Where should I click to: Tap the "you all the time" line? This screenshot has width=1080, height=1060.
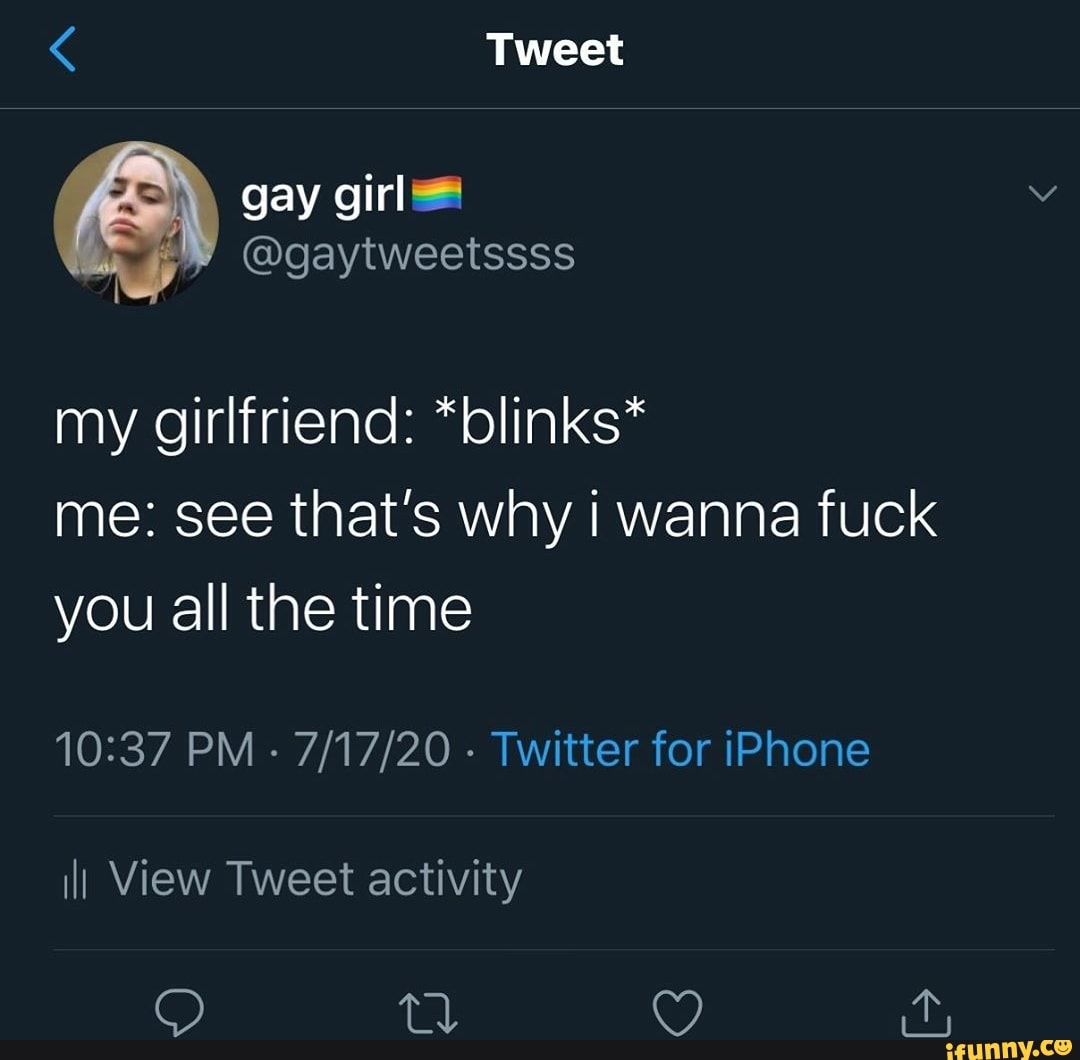click(263, 611)
